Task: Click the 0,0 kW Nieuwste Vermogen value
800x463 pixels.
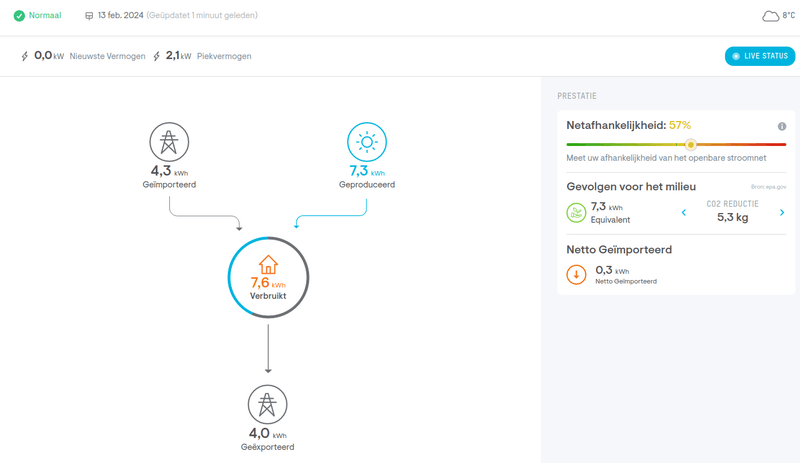Action: tap(49, 56)
